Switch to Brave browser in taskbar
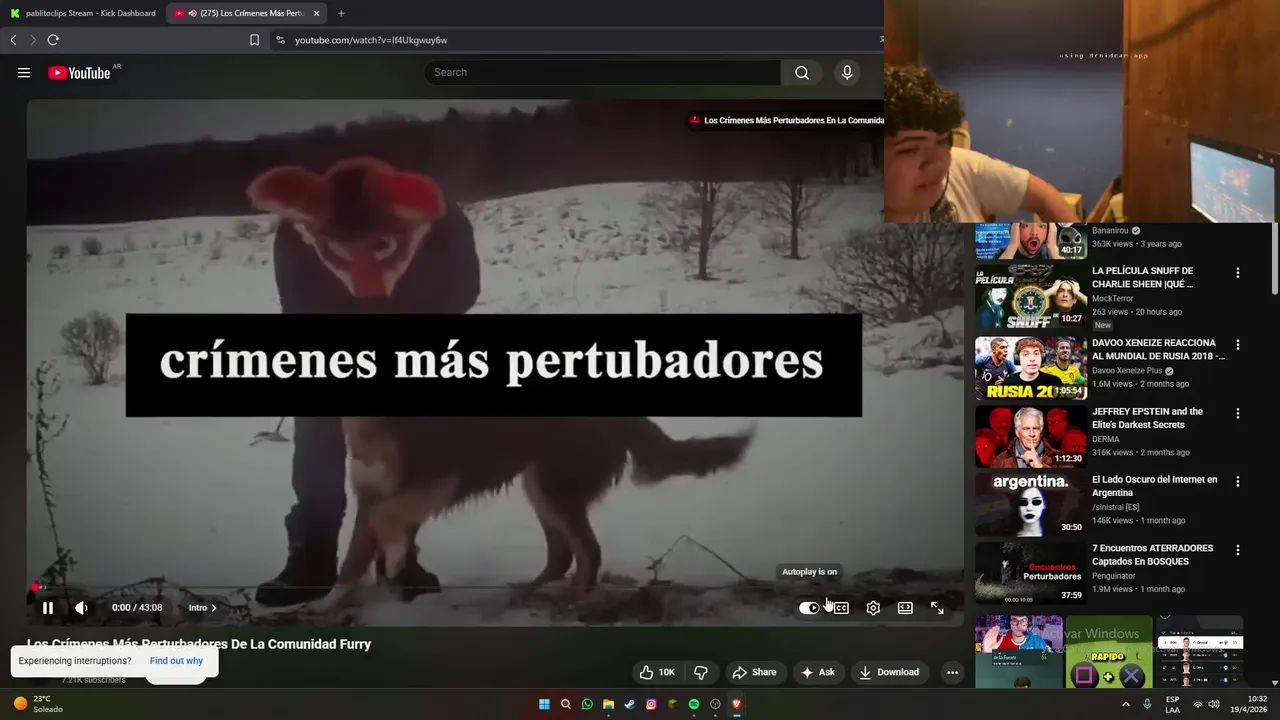This screenshot has width=1280, height=720. [737, 704]
